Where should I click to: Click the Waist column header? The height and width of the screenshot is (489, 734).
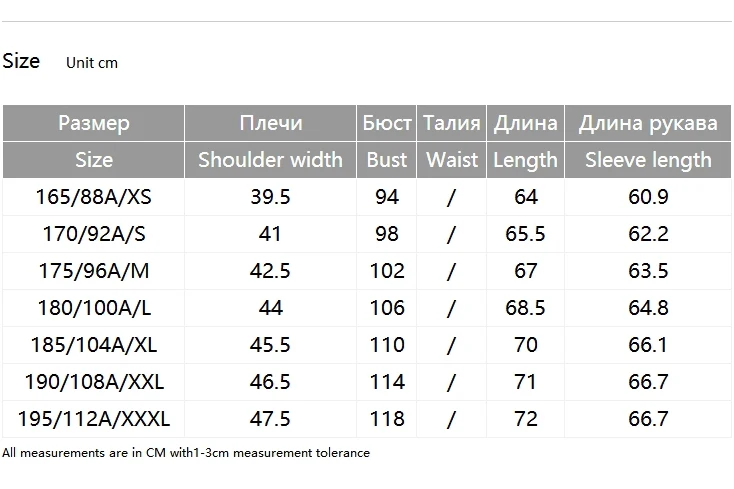452,160
